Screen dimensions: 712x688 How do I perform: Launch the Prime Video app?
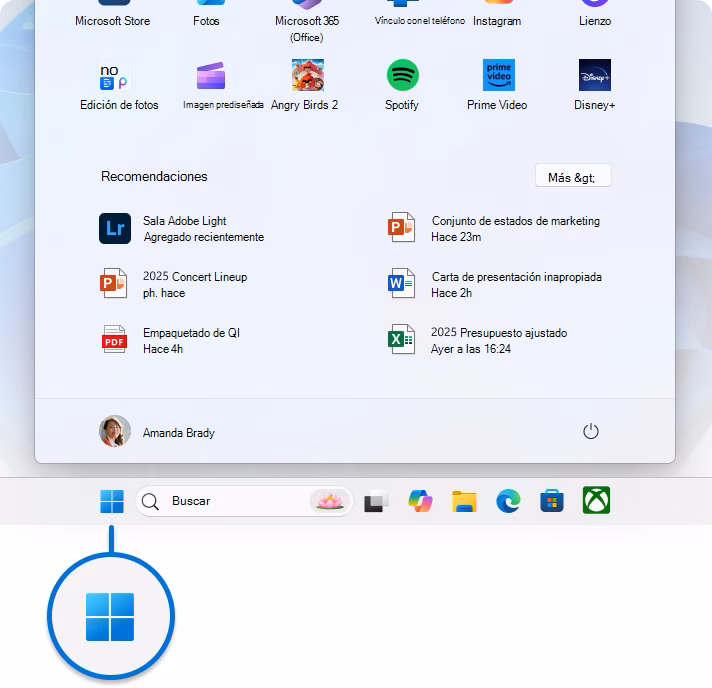(498, 75)
